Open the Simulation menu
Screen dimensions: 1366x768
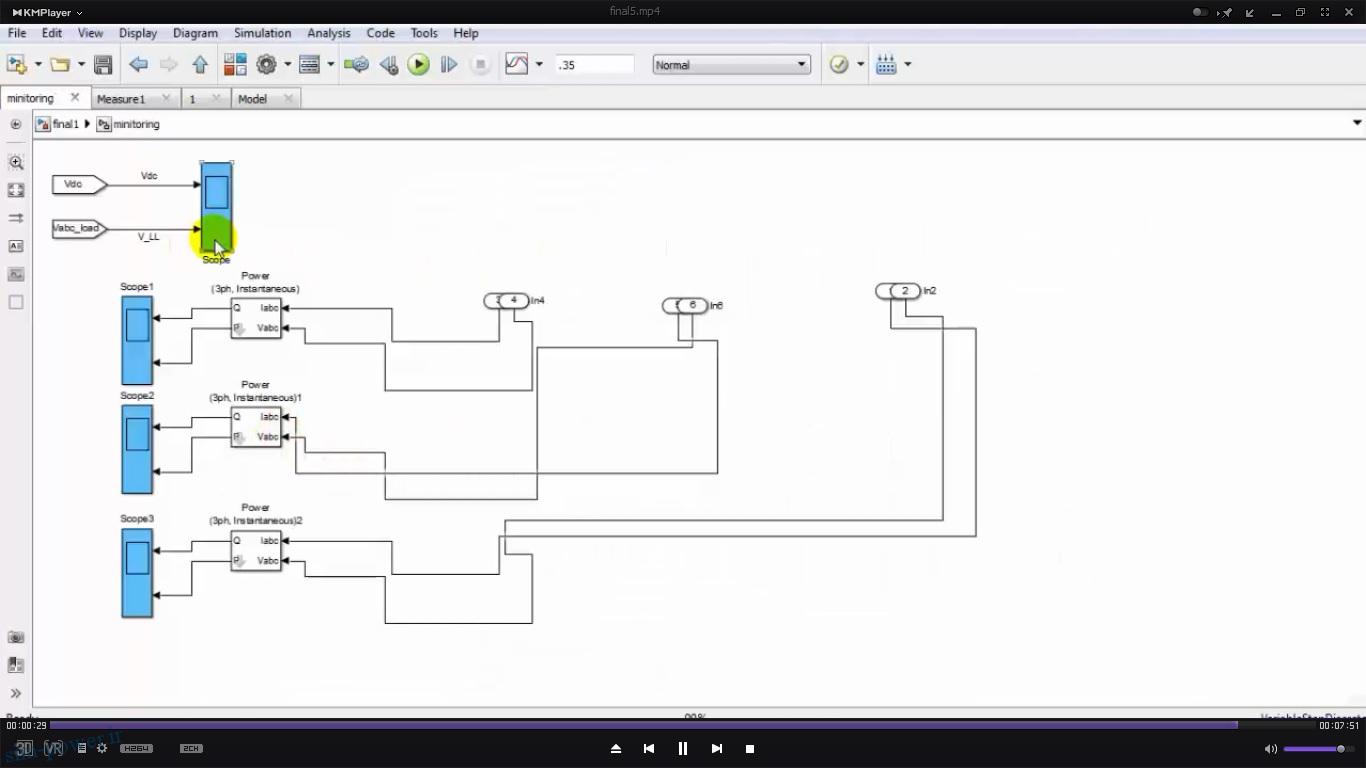click(262, 33)
